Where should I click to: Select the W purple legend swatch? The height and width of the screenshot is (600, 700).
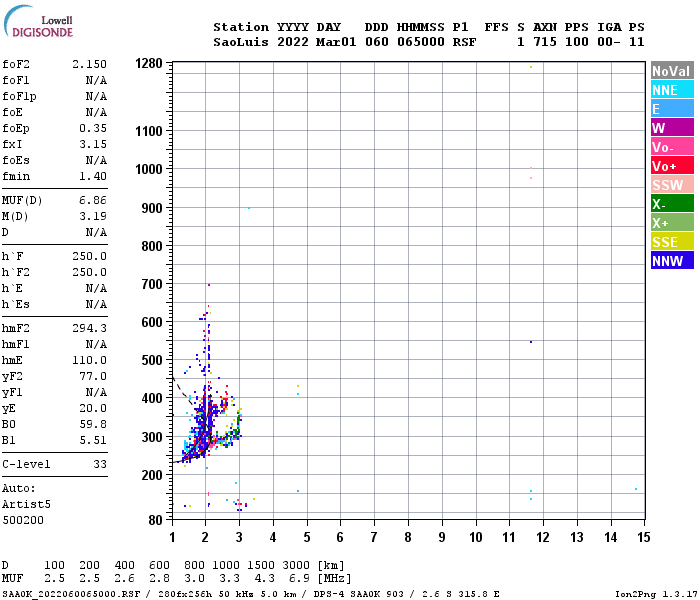(x=672, y=128)
